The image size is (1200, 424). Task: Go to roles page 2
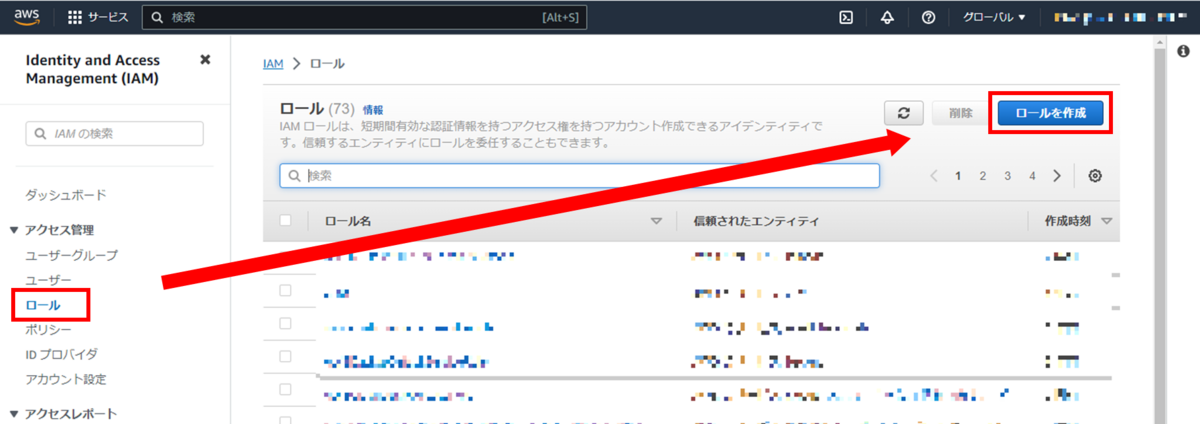coord(983,176)
